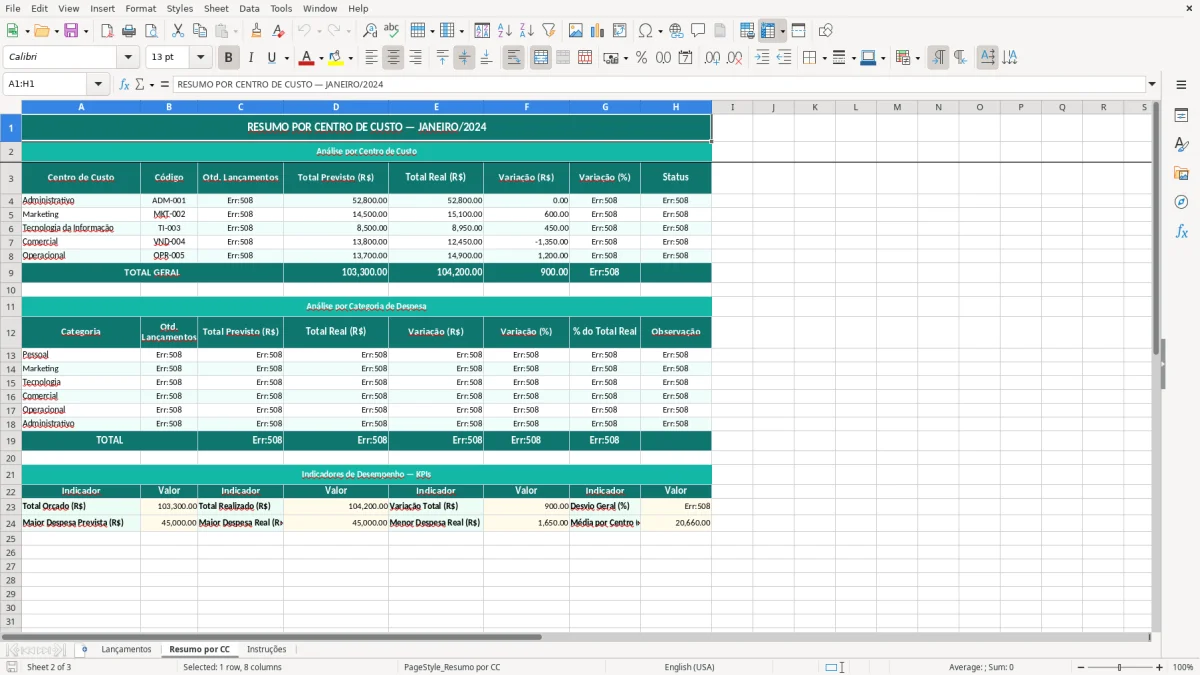Toggle Center Vertically alignment

click(464, 58)
